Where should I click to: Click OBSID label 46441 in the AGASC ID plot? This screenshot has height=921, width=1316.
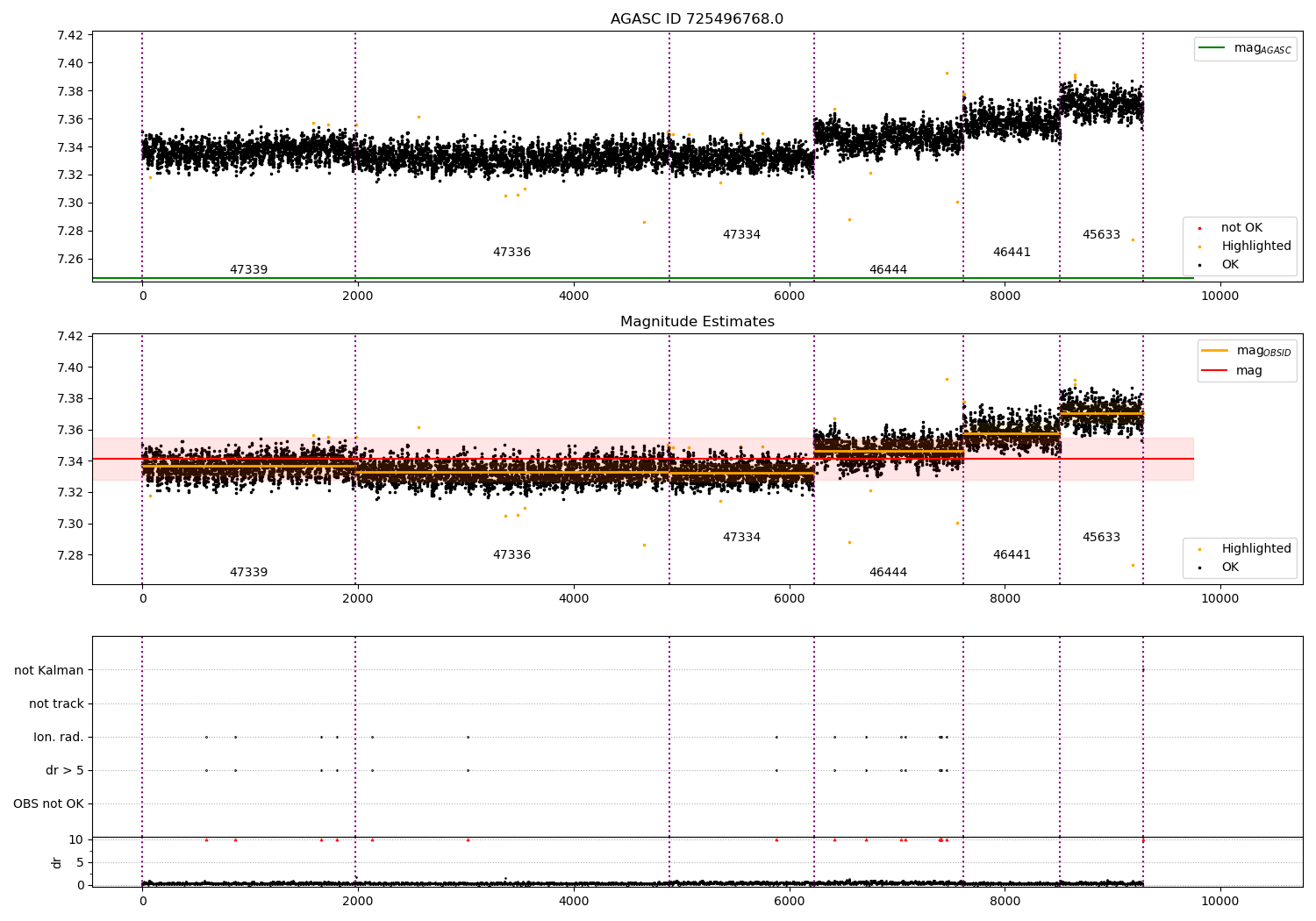pyautogui.click(x=1012, y=253)
